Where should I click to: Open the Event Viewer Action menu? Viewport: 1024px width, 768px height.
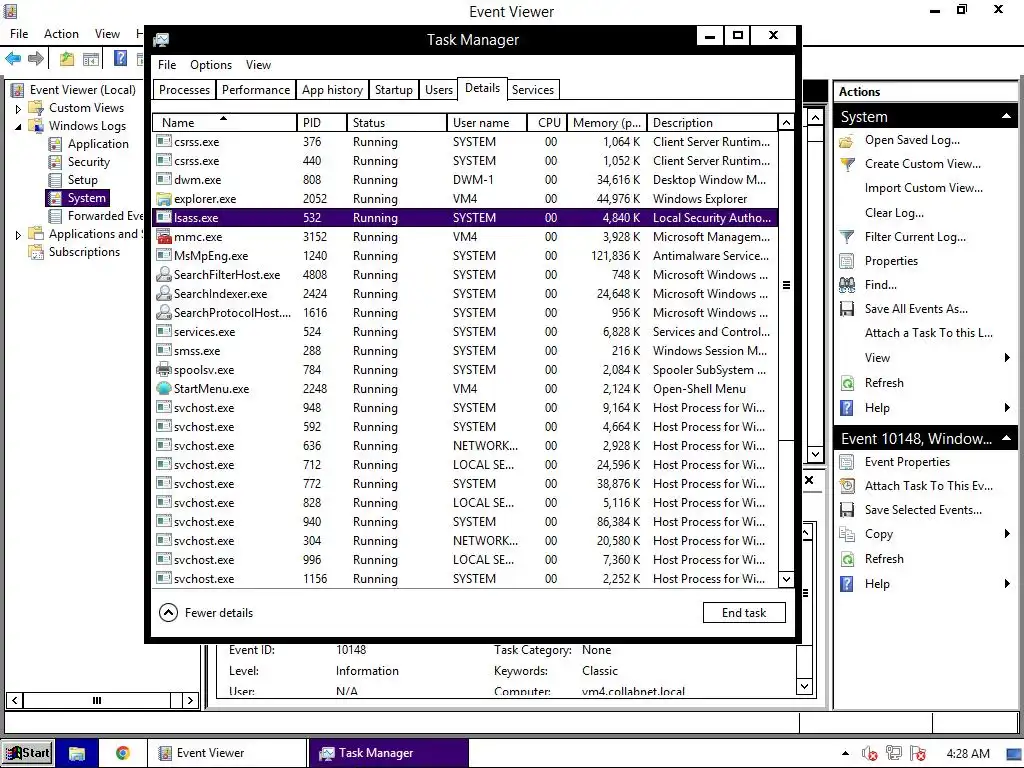point(61,34)
